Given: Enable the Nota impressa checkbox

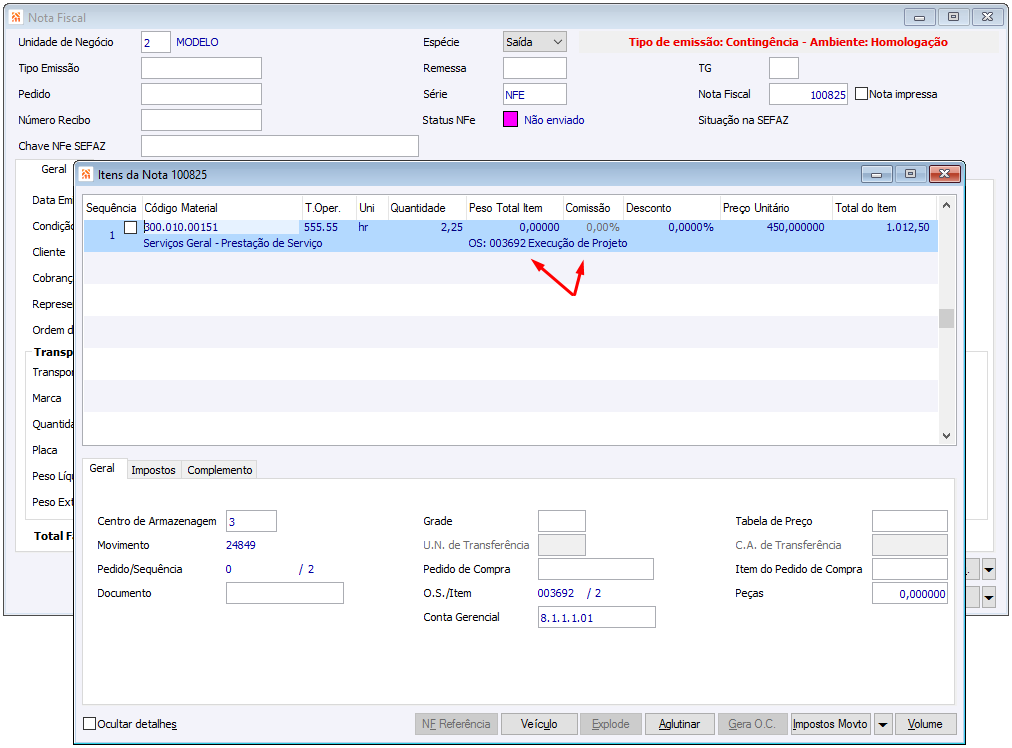Looking at the screenshot, I should click(862, 94).
